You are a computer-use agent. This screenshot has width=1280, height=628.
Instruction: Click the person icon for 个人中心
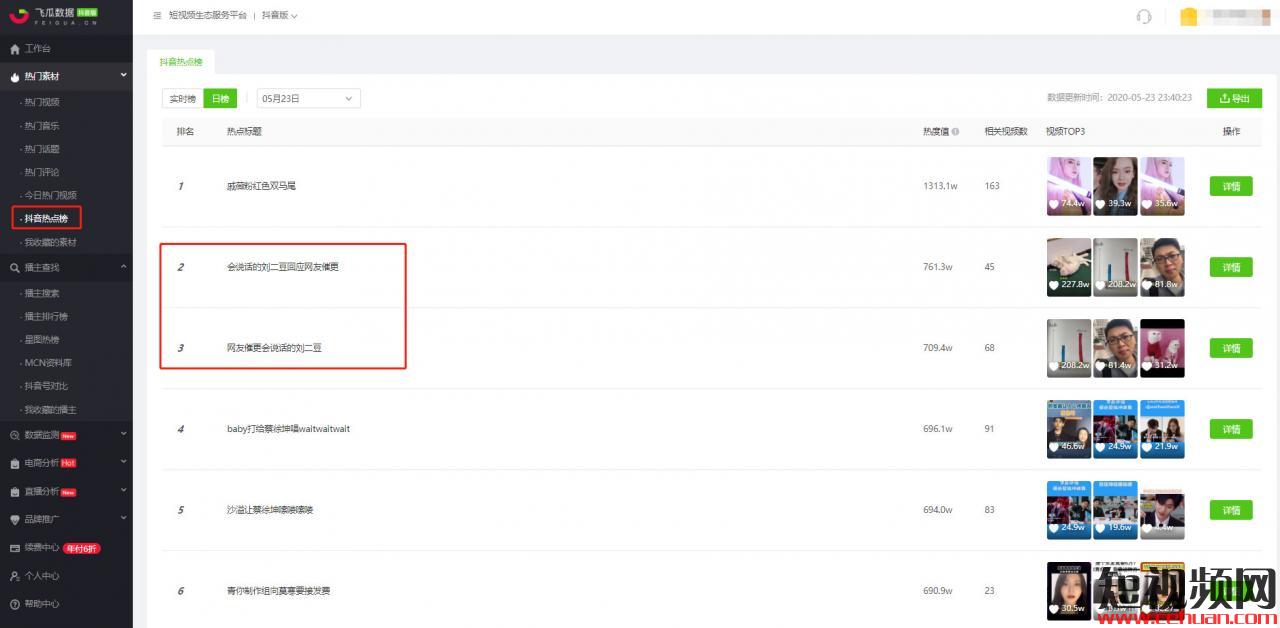pos(14,576)
